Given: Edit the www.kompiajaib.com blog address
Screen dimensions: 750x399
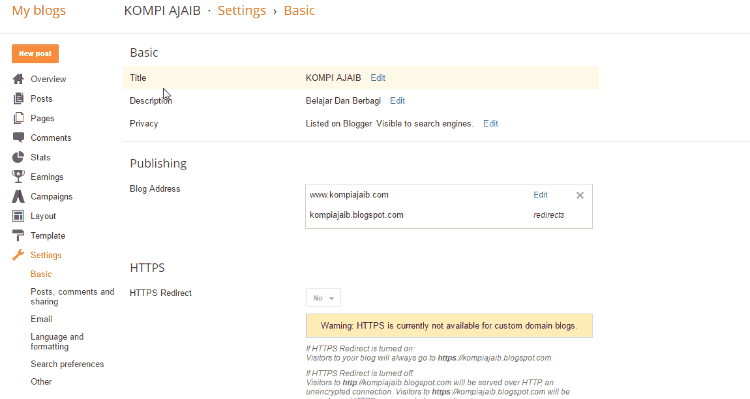Looking at the screenshot, I should pyautogui.click(x=540, y=195).
